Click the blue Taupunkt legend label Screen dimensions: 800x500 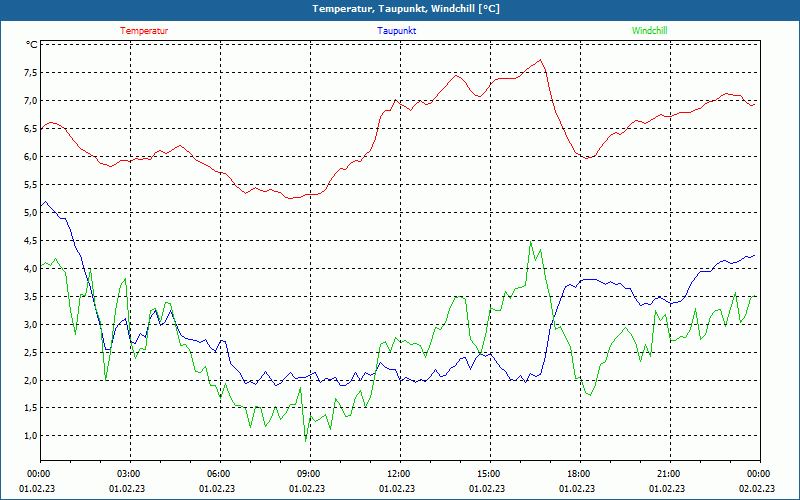[x=396, y=31]
